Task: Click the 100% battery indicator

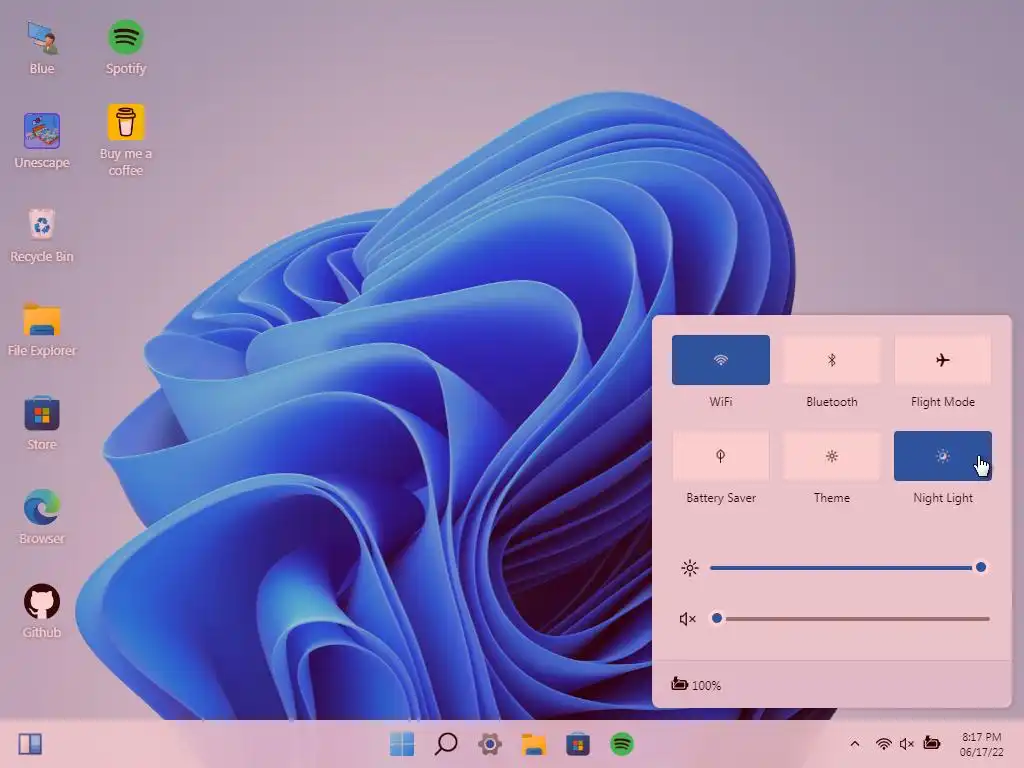Action: pos(696,685)
